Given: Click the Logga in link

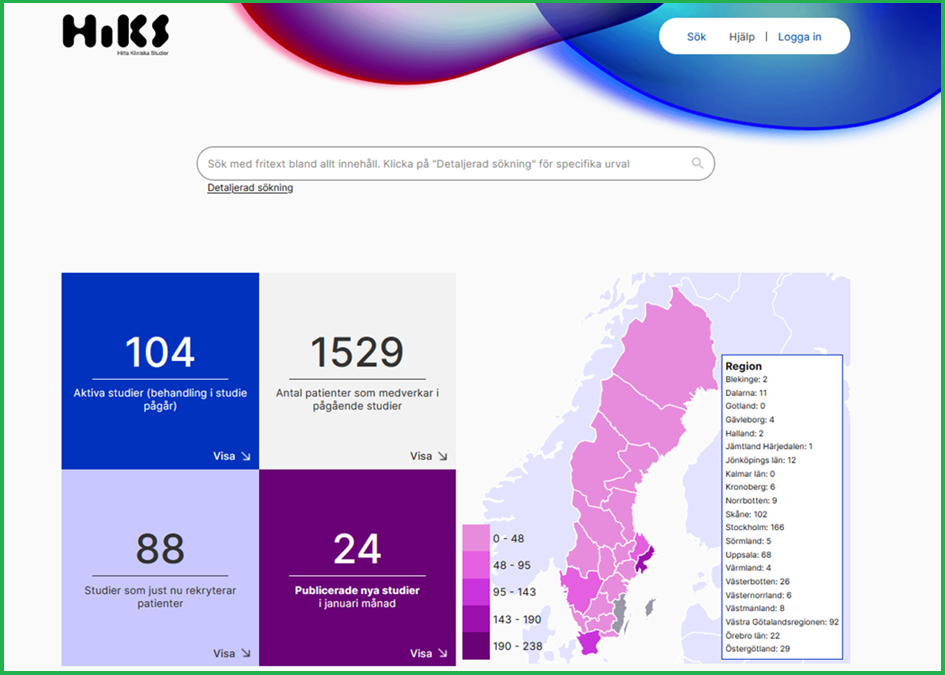Looking at the screenshot, I should (799, 37).
